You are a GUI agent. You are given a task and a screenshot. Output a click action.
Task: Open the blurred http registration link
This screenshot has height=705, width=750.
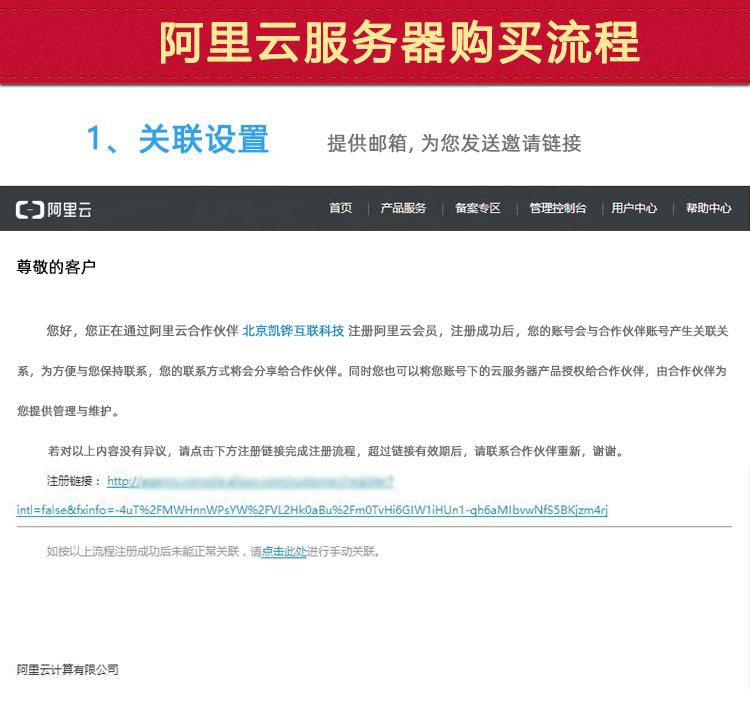tap(250, 481)
